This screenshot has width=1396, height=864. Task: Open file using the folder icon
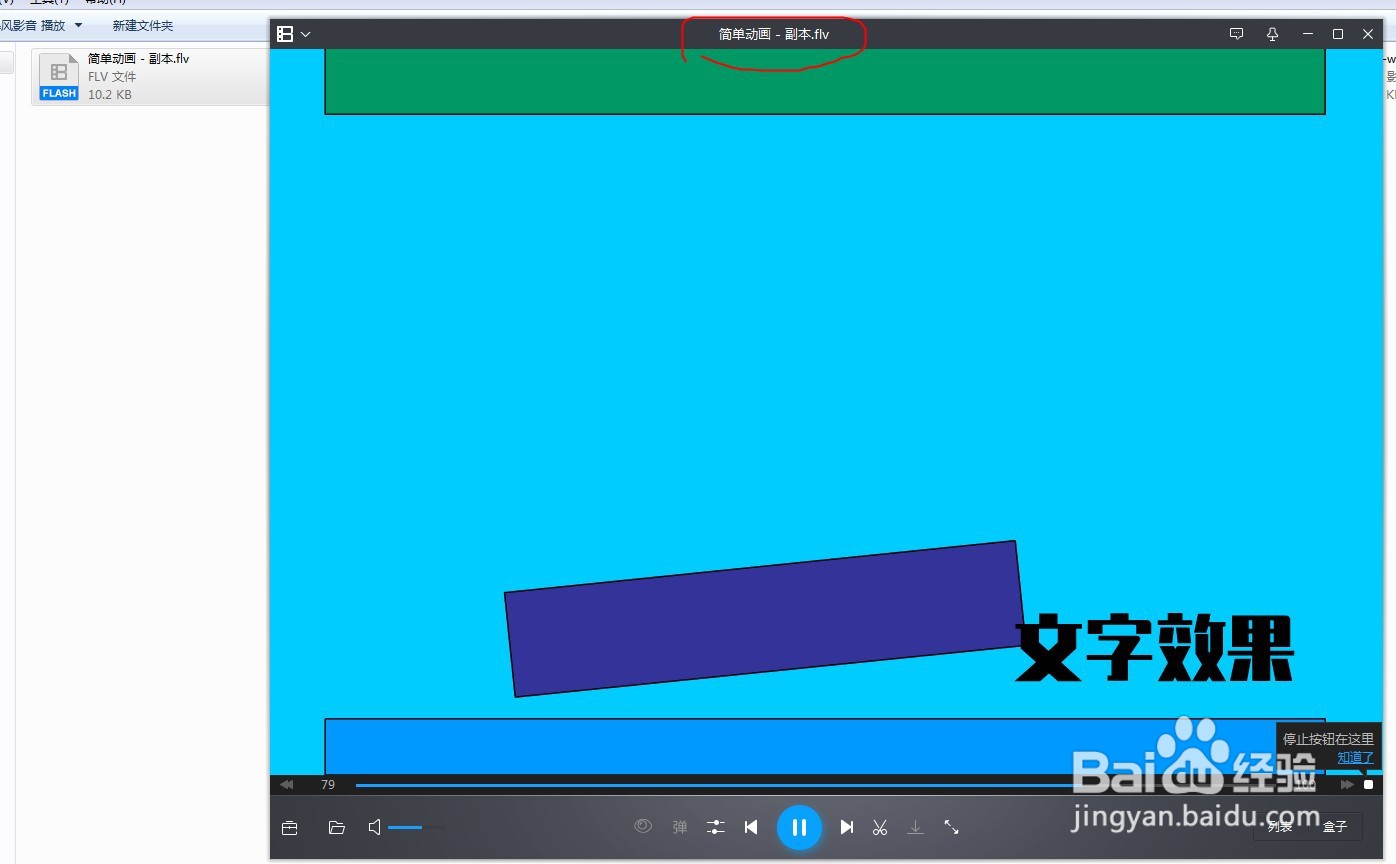337,827
